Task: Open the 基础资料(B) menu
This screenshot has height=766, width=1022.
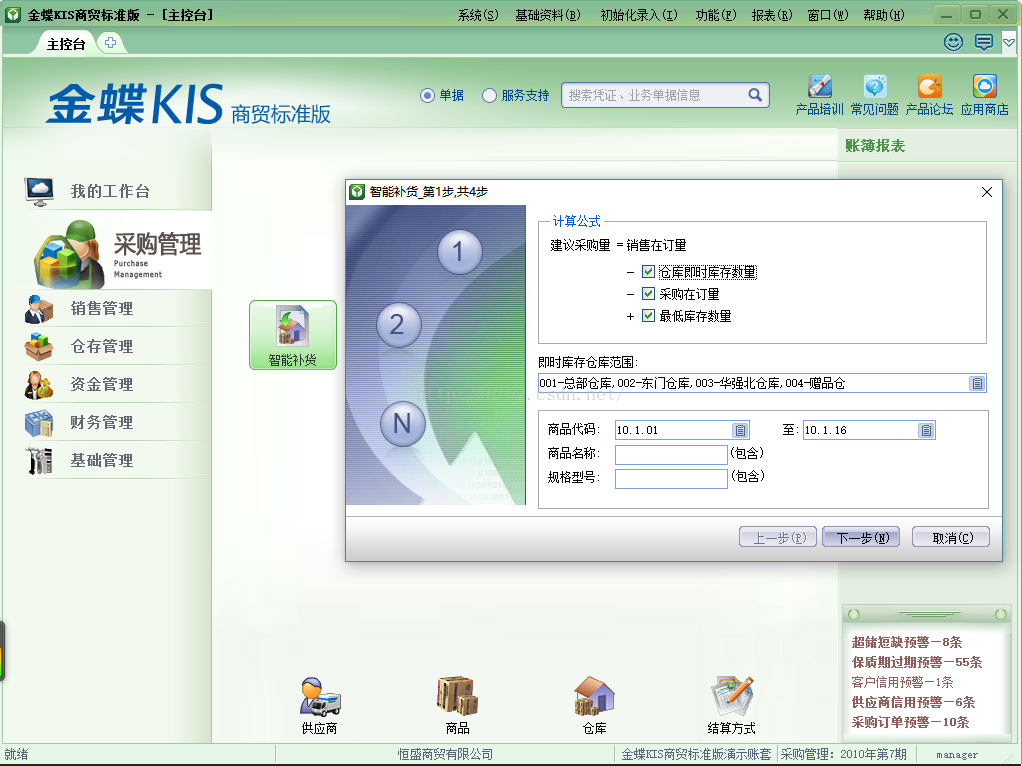Action: 548,15
